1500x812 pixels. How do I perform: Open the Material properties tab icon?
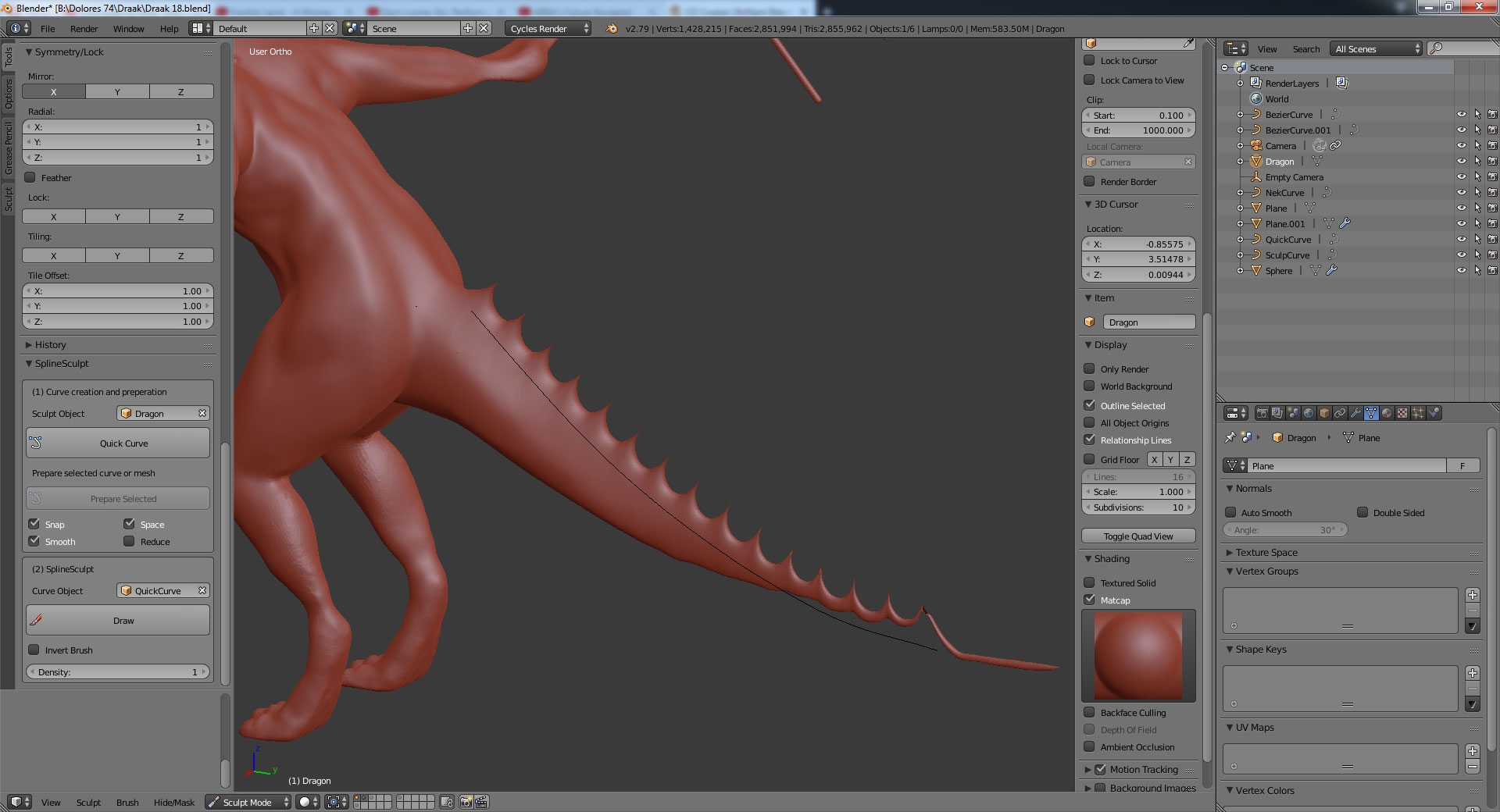click(1387, 413)
